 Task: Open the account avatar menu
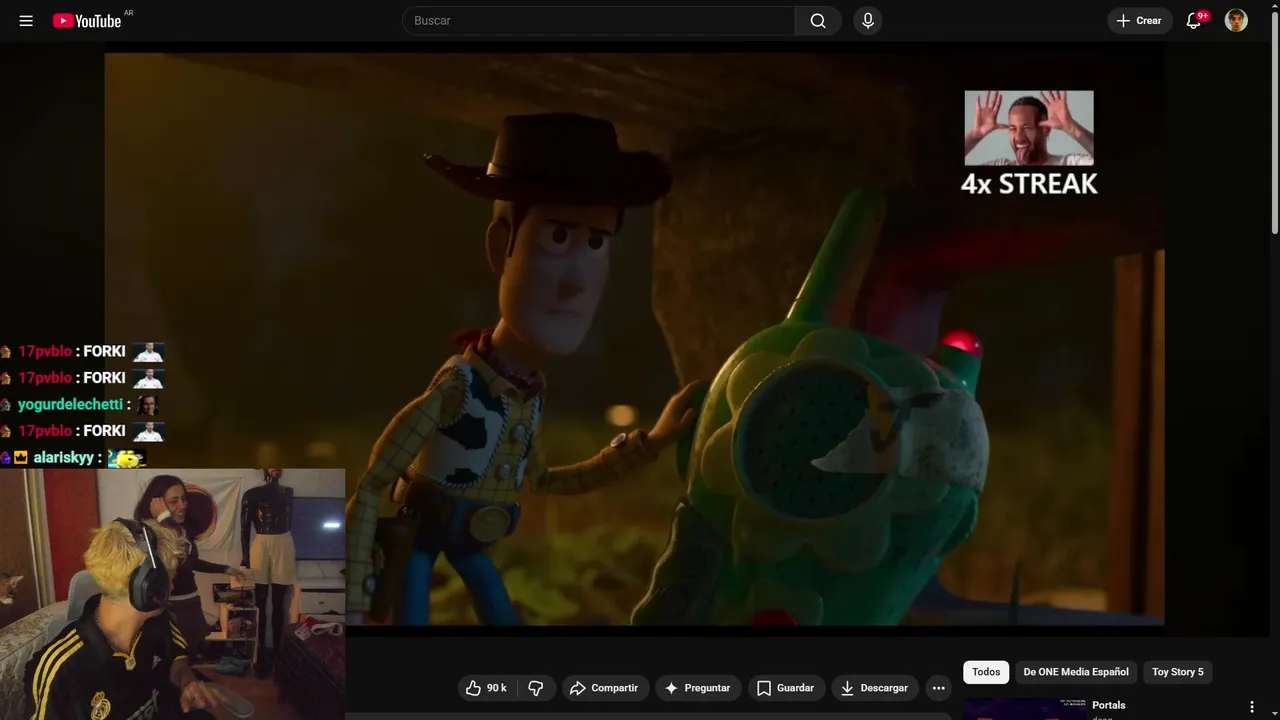coord(1236,21)
